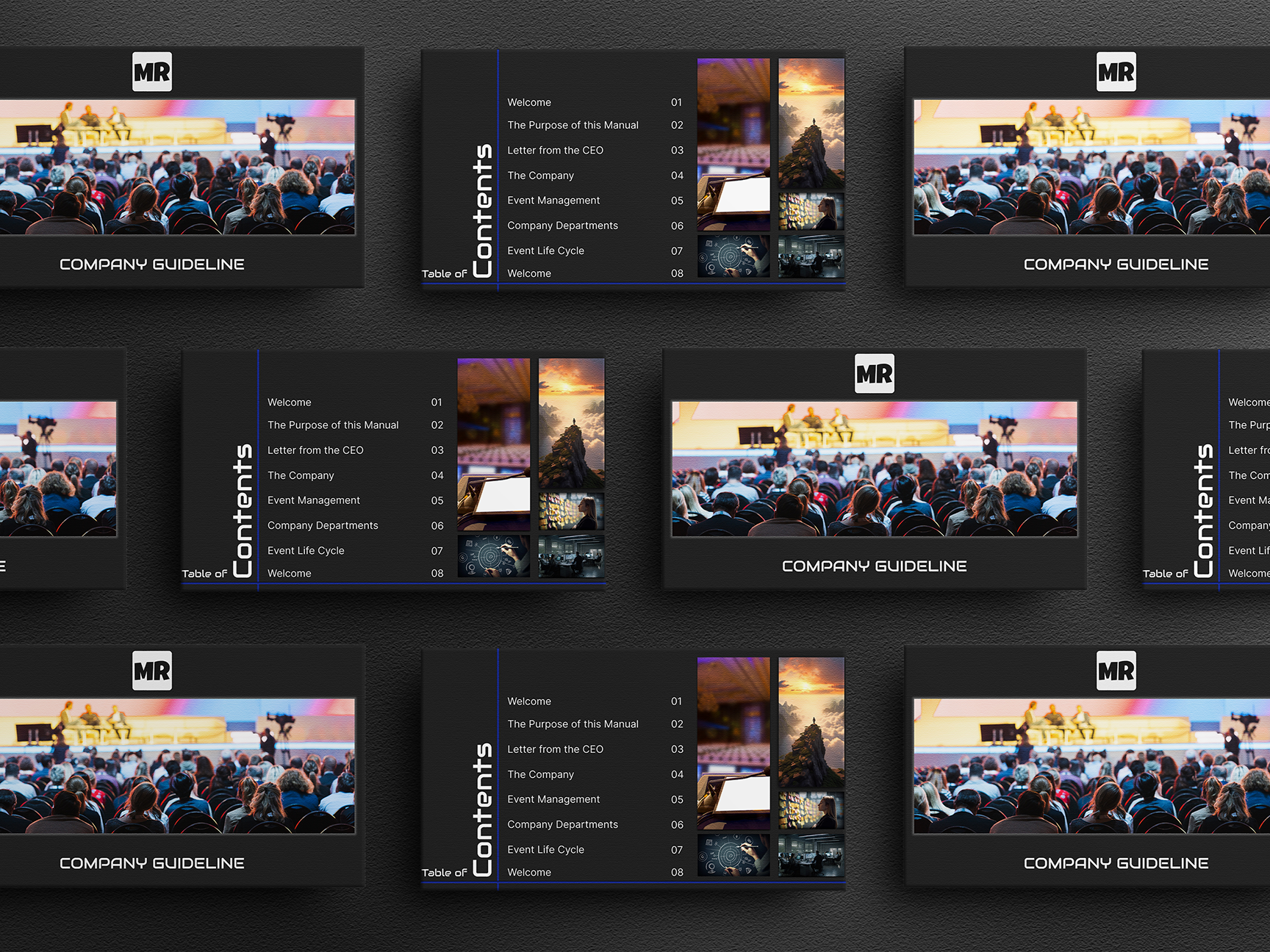Click MR logo on the uncropped cover card
The width and height of the screenshot is (1270, 952).
(875, 374)
